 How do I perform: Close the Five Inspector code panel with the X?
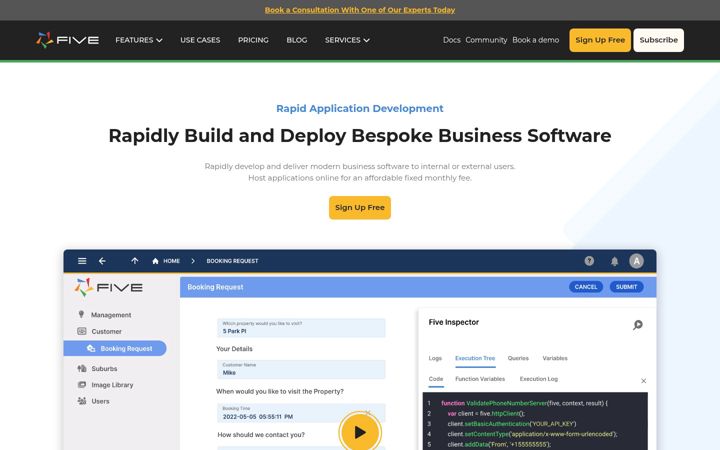tap(643, 381)
